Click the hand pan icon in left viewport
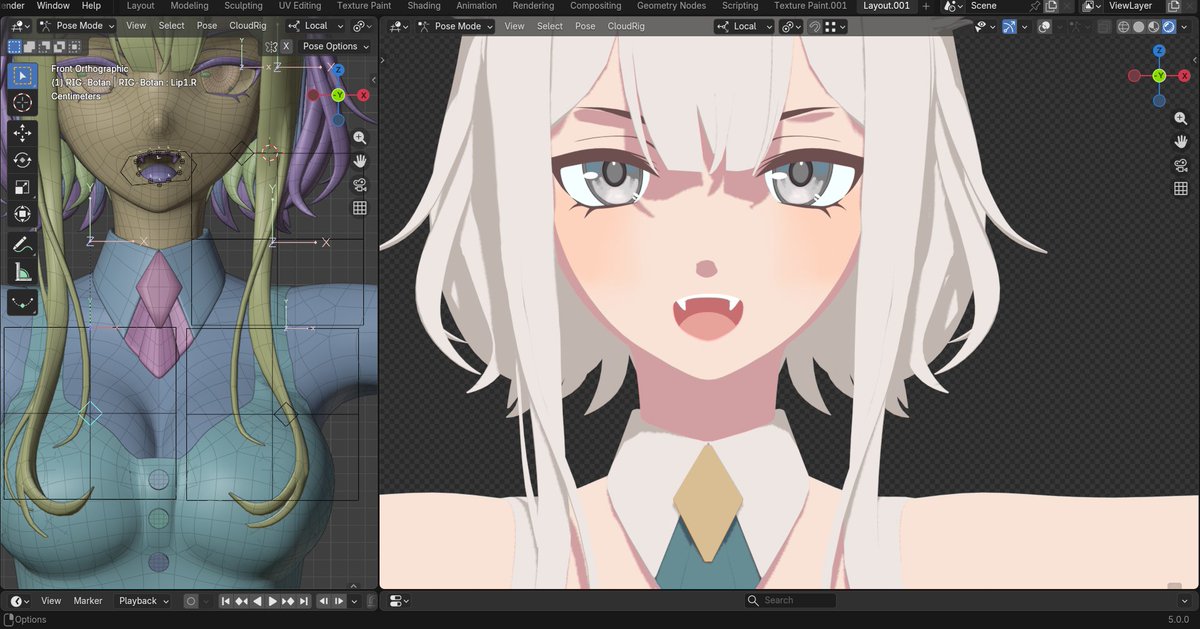Viewport: 1200px width, 629px height. coord(360,161)
